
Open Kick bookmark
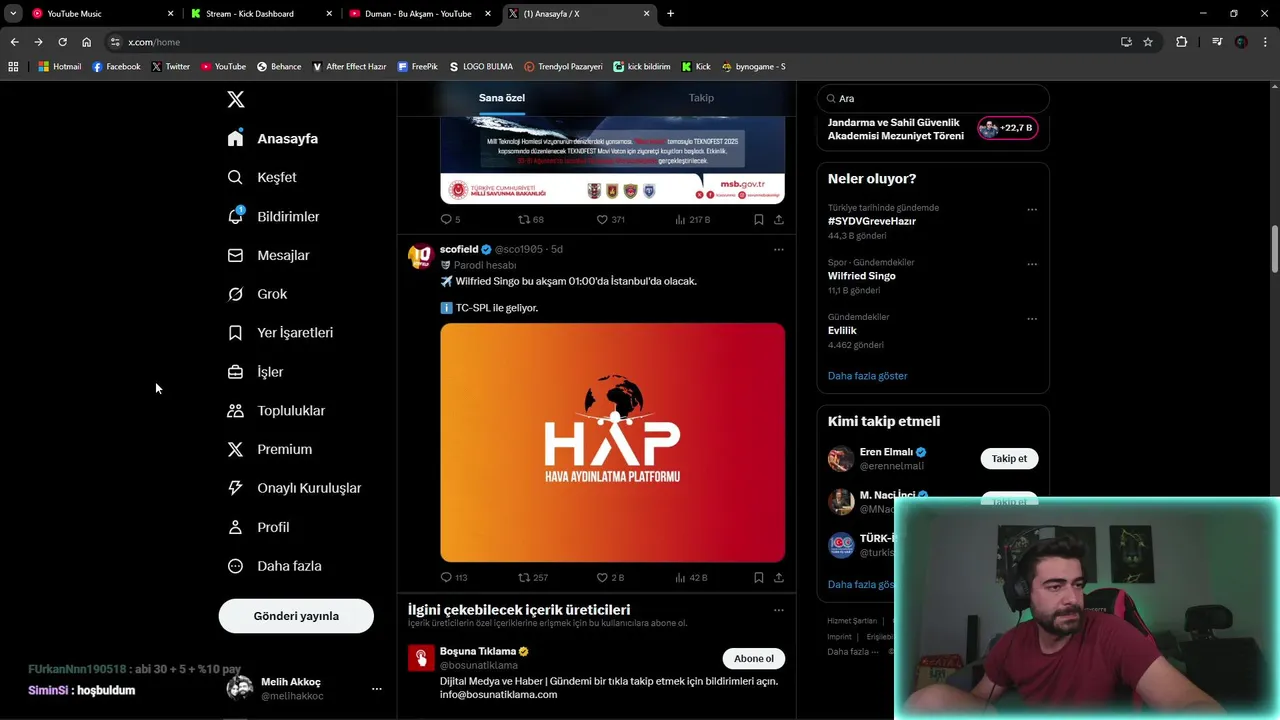(696, 67)
